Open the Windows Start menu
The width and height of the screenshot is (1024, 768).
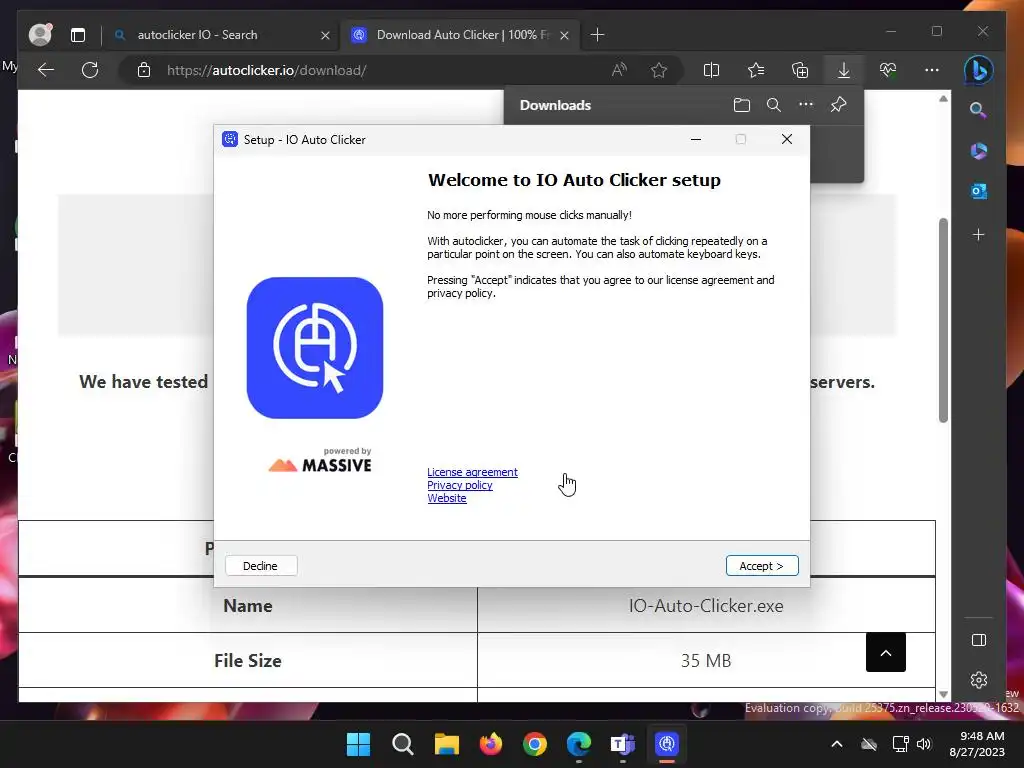pyautogui.click(x=358, y=744)
